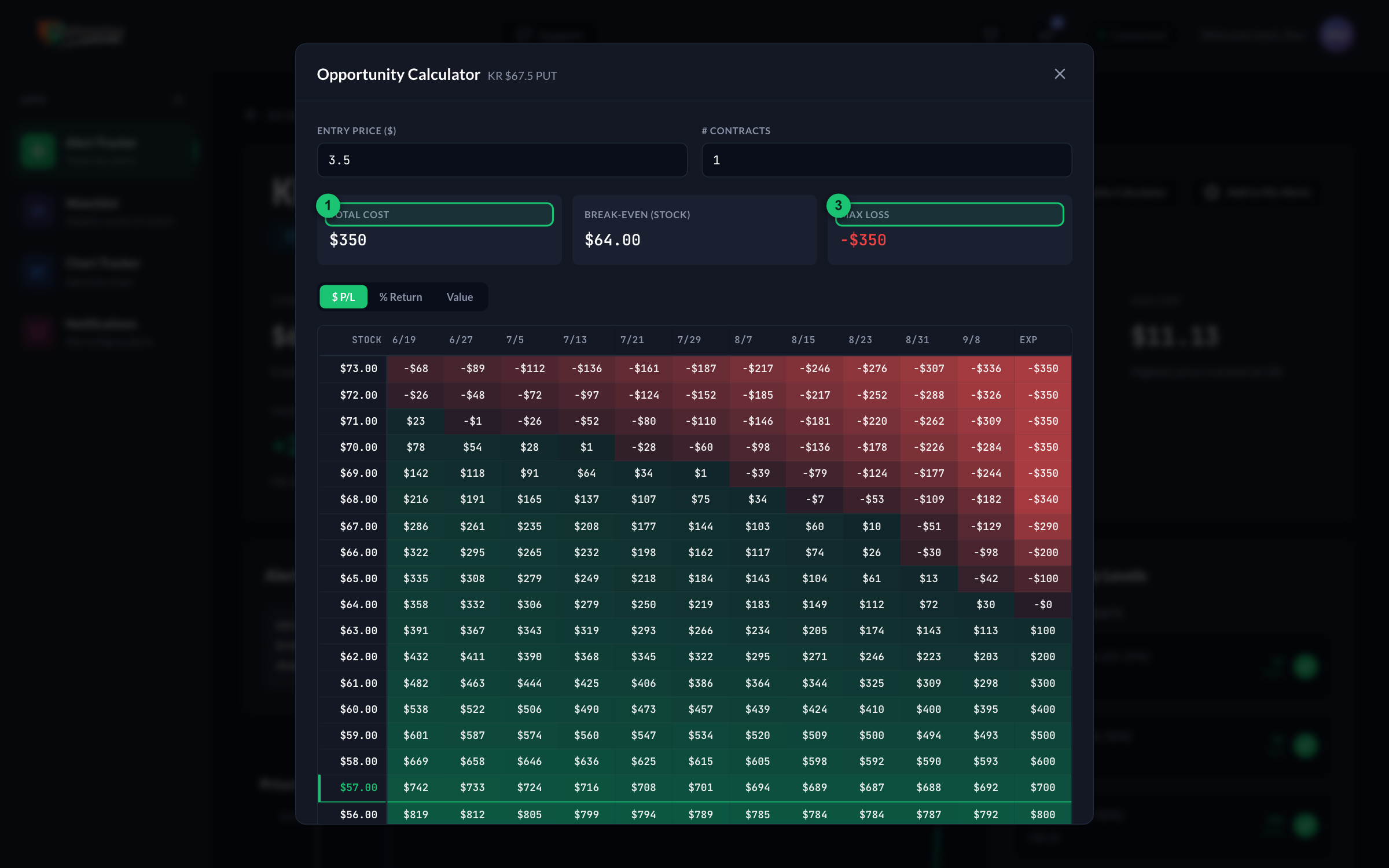Click the $700 cell in the $57.00 row
Viewport: 1389px width, 868px height.
pyautogui.click(x=1043, y=788)
